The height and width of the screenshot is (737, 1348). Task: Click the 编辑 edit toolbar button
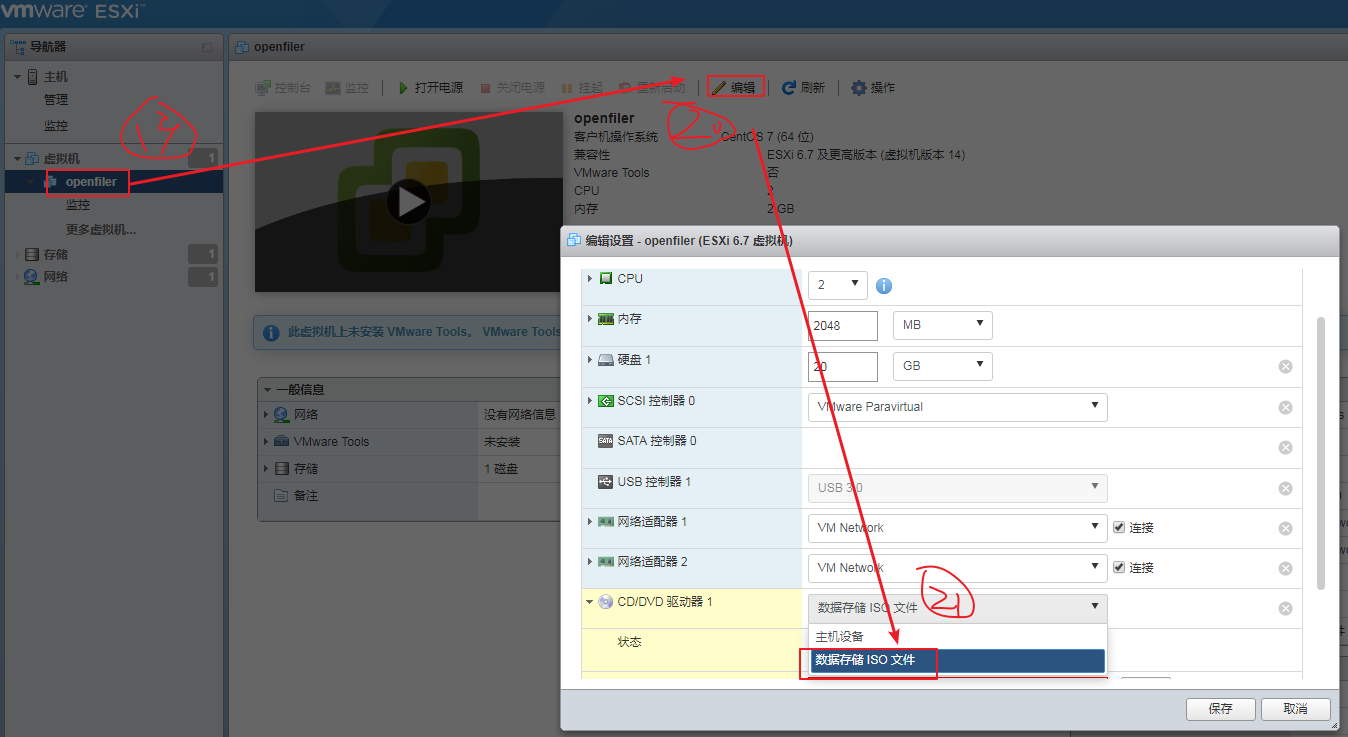coord(736,88)
